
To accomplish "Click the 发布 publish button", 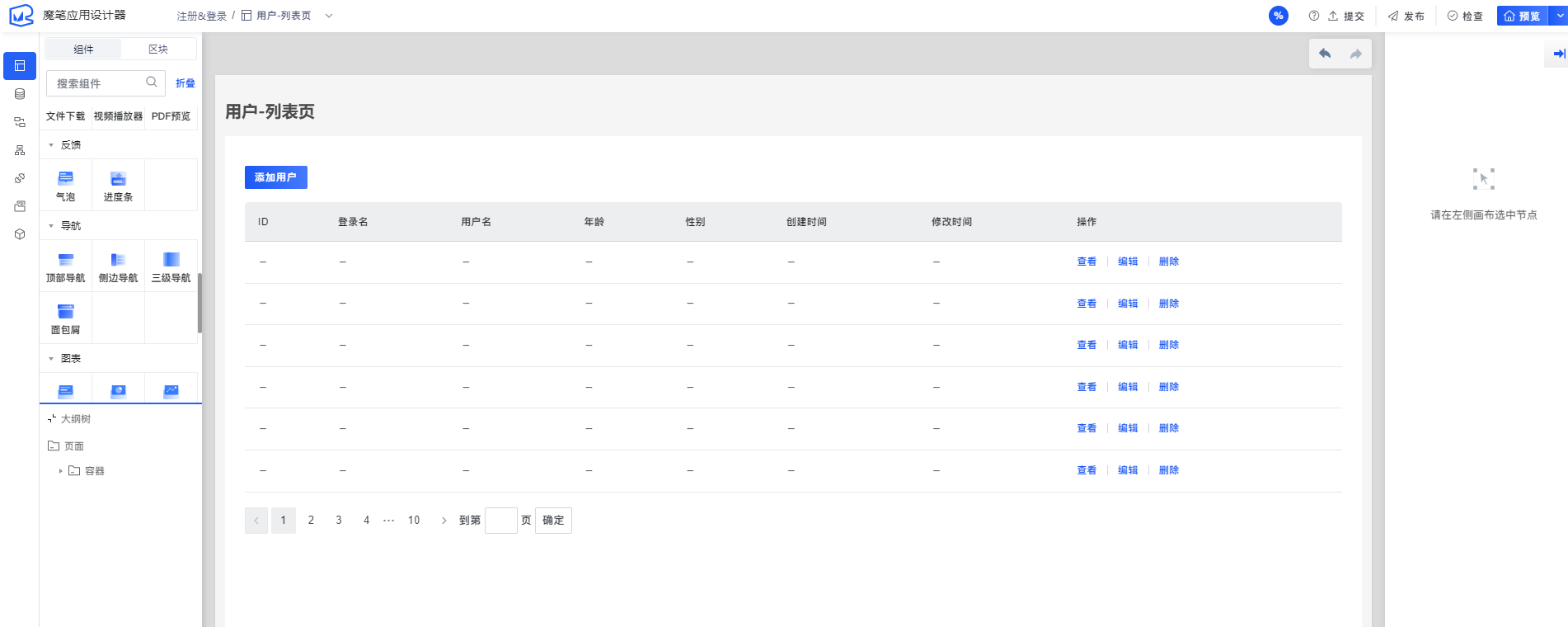I will coord(1406,16).
